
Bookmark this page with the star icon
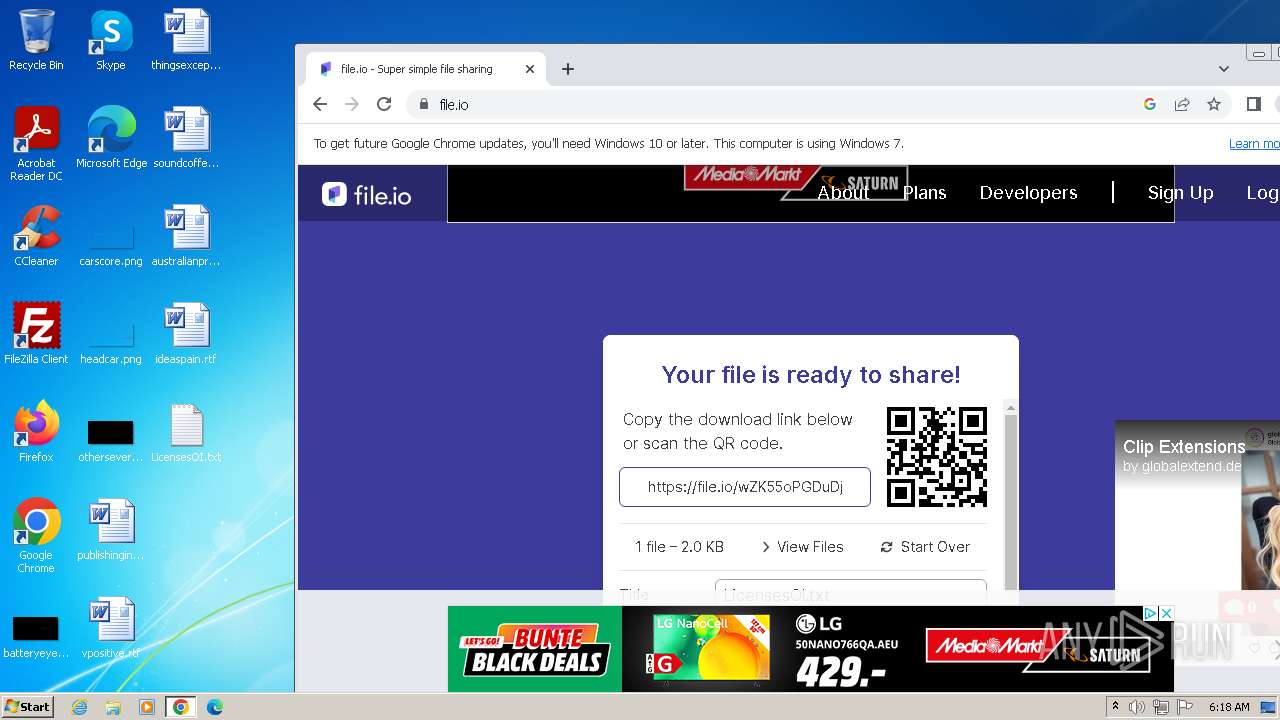coord(1214,104)
